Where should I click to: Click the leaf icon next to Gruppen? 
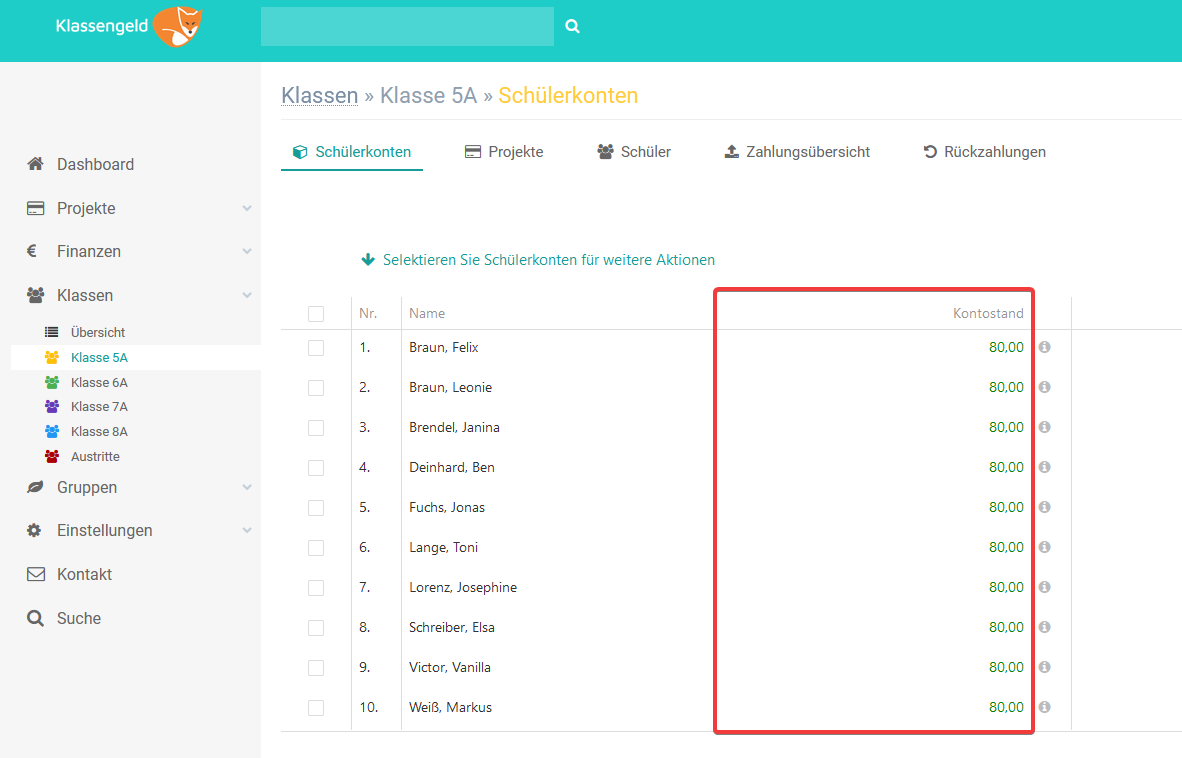35,487
